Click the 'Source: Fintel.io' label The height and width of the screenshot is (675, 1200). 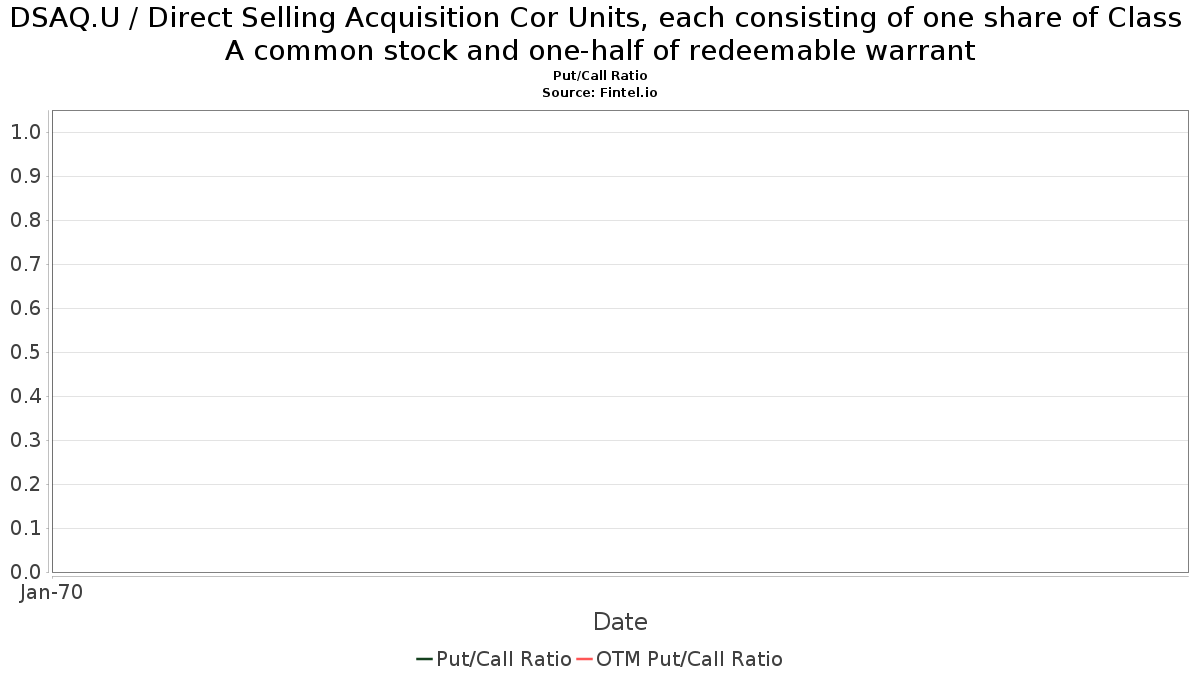(600, 92)
